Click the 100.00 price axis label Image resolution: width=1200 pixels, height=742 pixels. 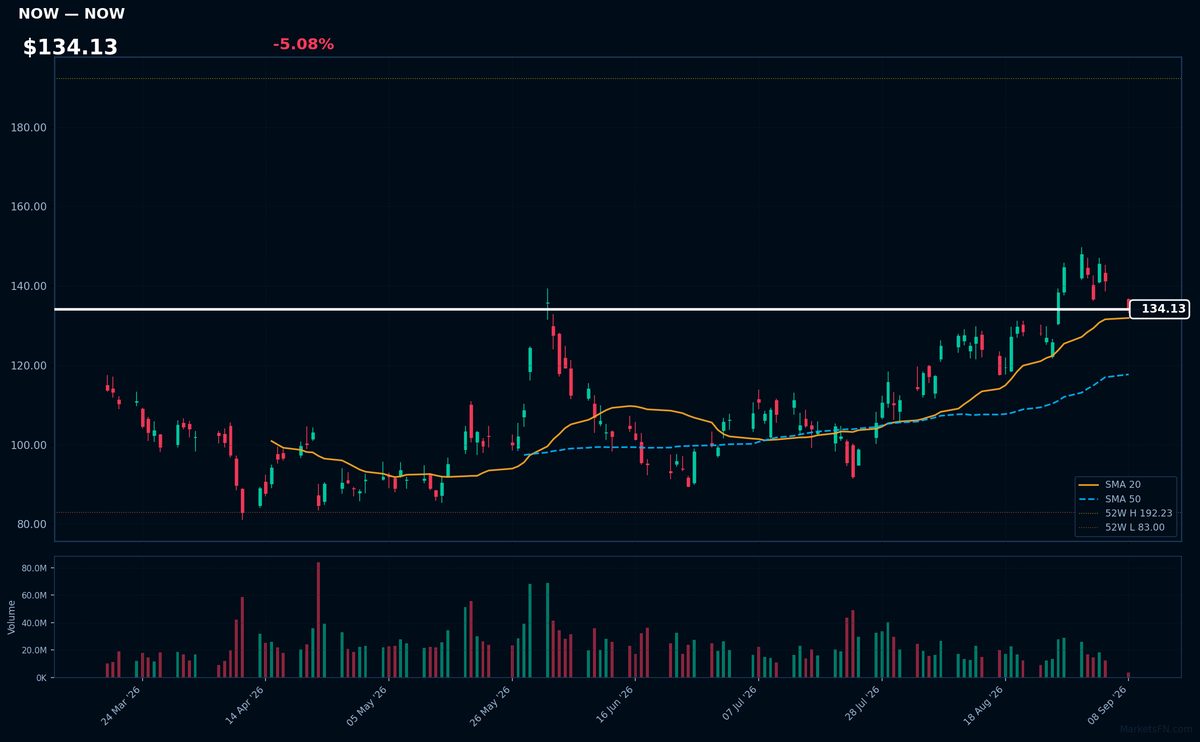tap(30, 445)
